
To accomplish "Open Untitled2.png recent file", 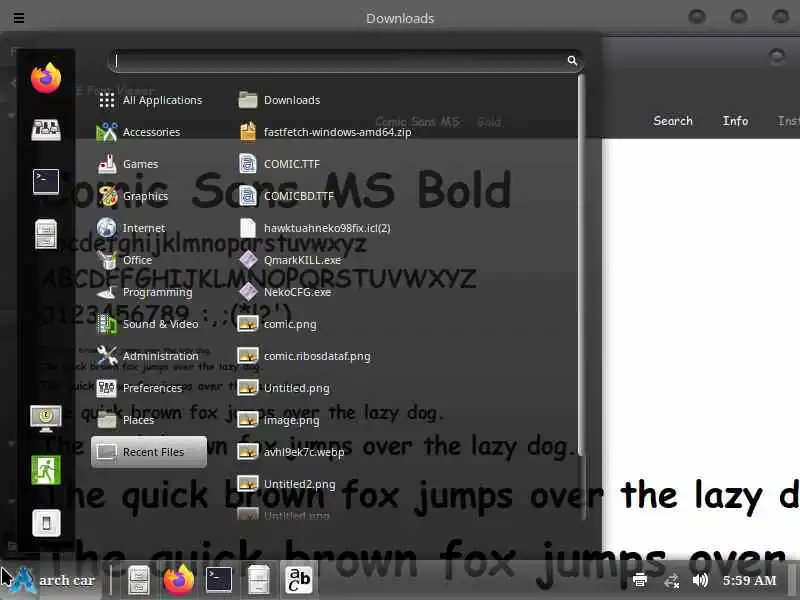I will [x=287, y=484].
